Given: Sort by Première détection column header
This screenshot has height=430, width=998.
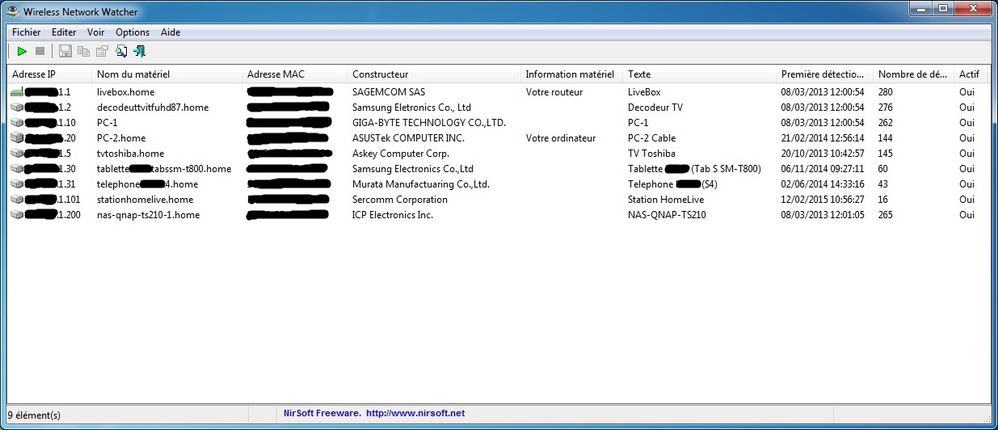Looking at the screenshot, I should pos(826,74).
